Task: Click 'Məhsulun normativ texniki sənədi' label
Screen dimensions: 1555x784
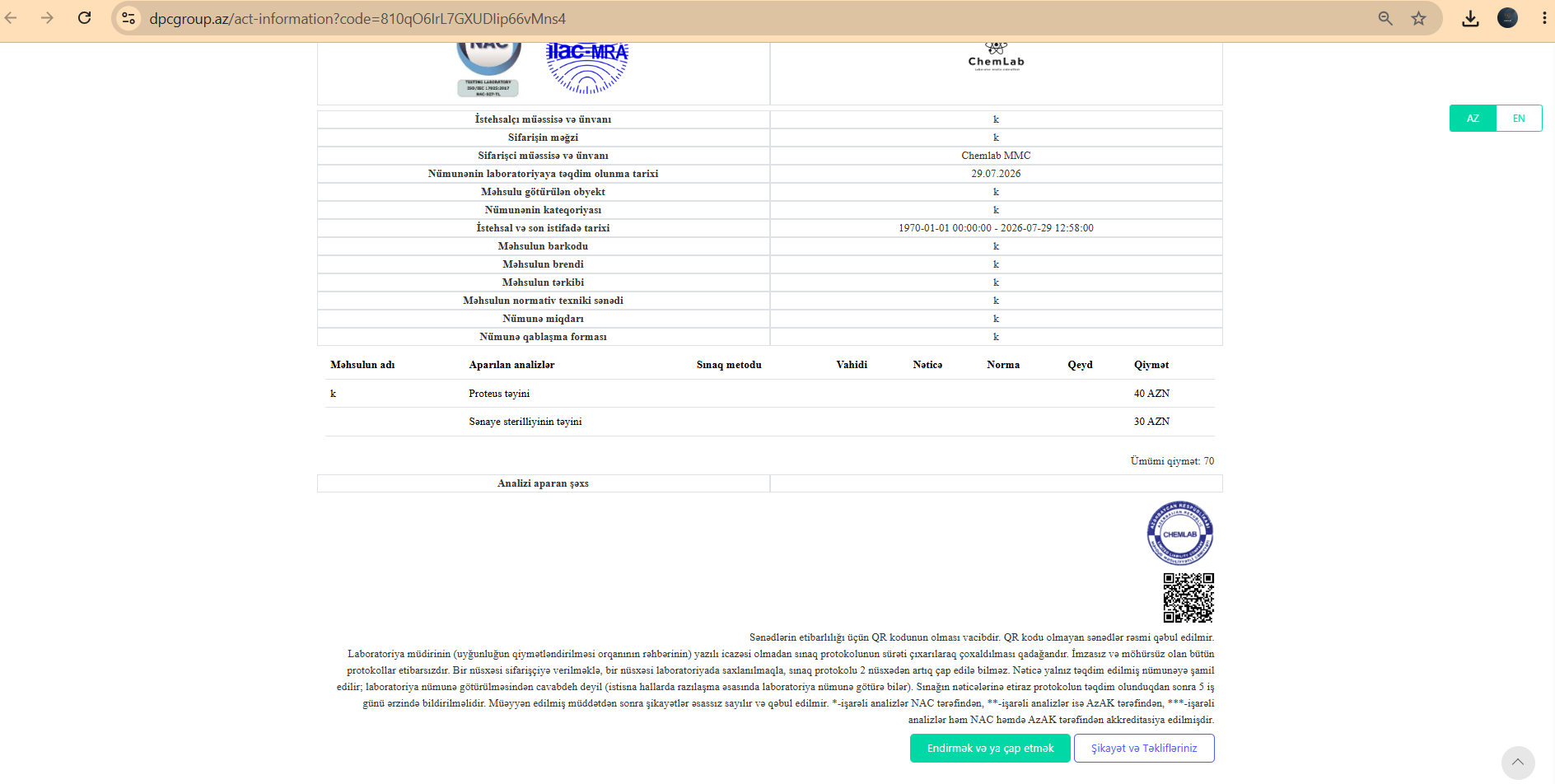Action: [543, 301]
